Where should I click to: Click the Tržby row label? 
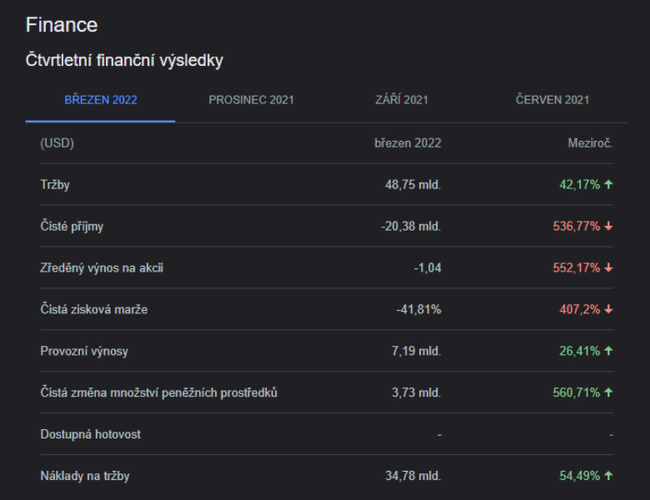tap(54, 185)
